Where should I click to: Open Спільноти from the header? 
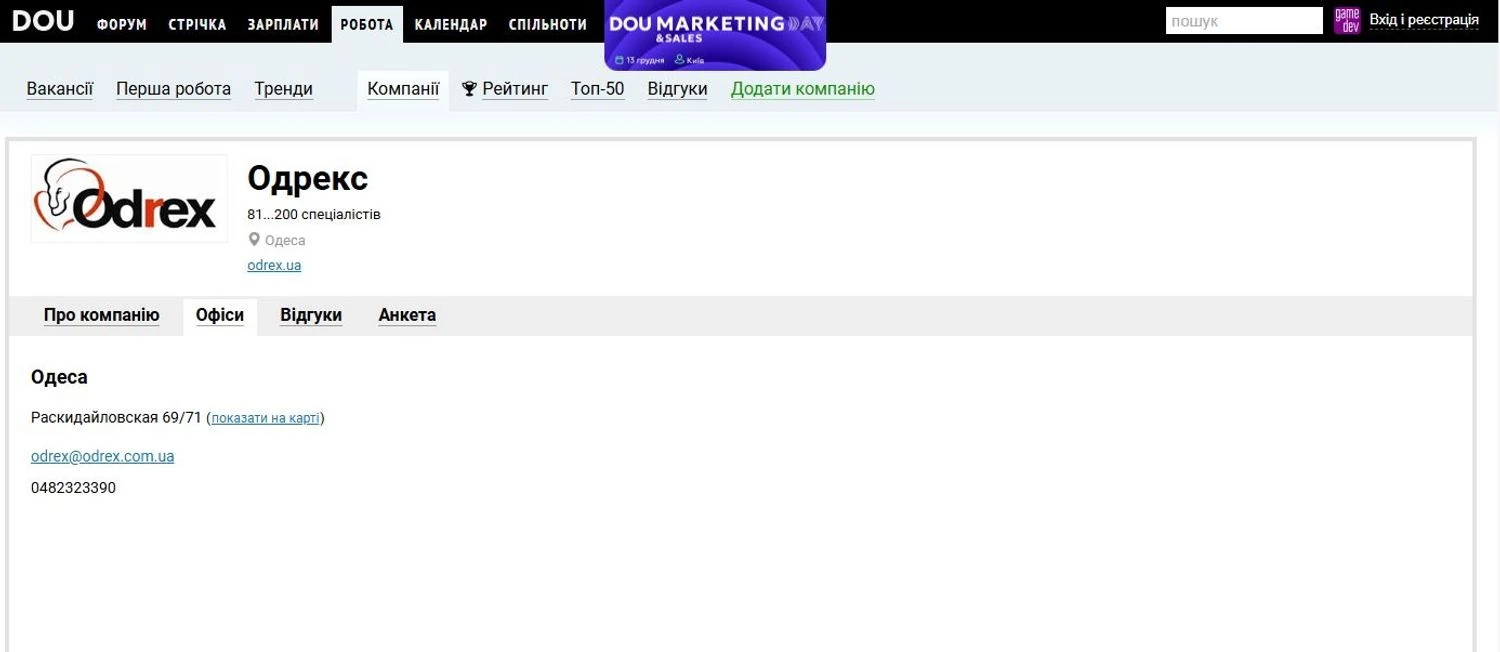click(547, 24)
